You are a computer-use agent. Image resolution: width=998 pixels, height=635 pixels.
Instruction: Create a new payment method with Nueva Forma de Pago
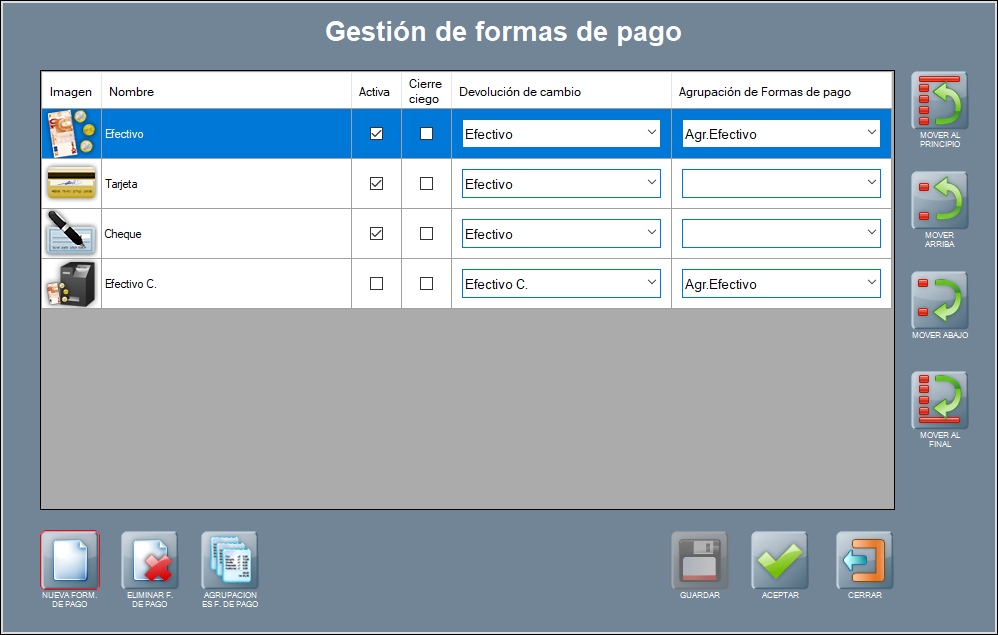click(x=69, y=560)
